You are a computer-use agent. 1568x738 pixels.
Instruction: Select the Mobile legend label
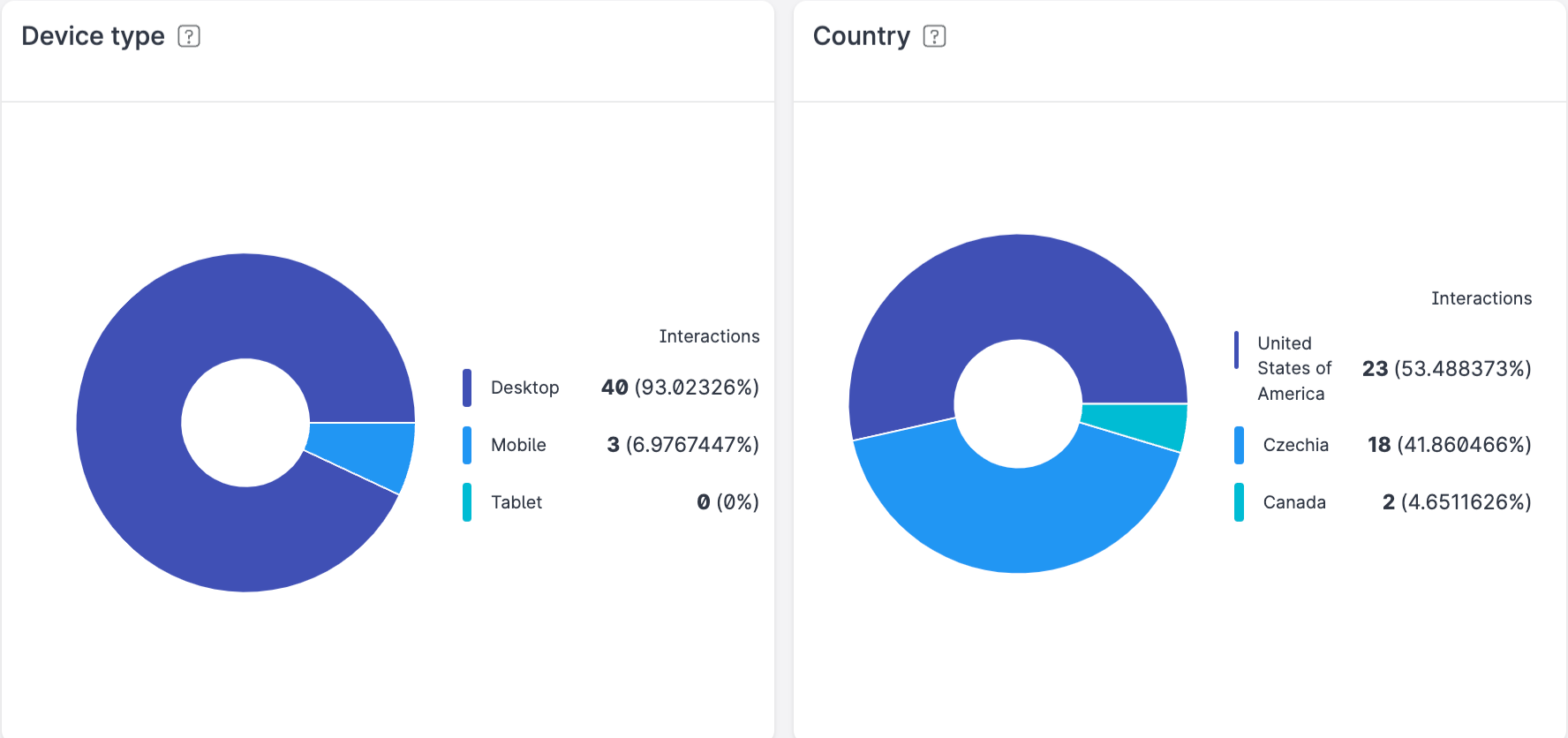click(x=518, y=445)
